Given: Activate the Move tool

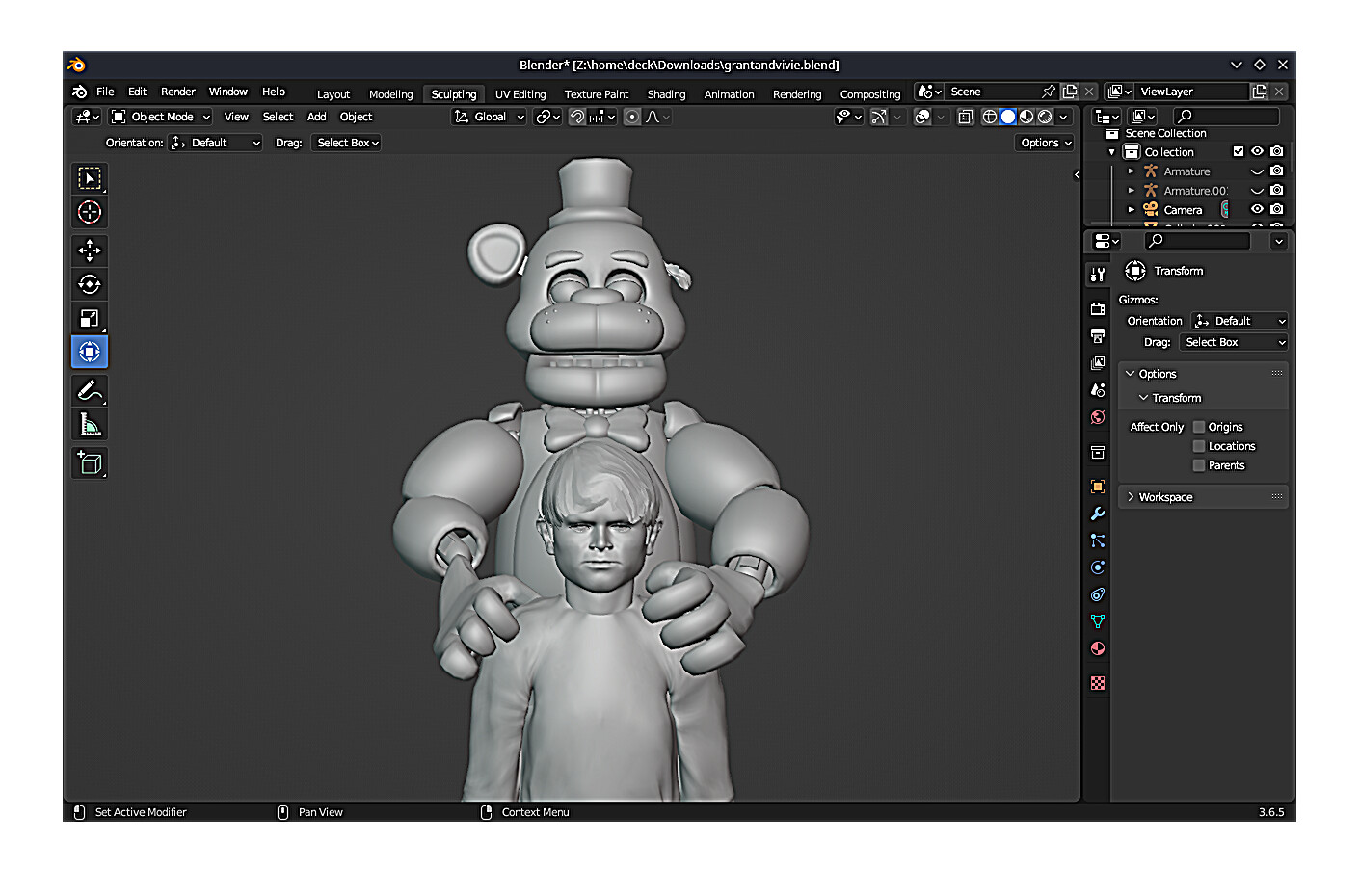Looking at the screenshot, I should coord(90,250).
